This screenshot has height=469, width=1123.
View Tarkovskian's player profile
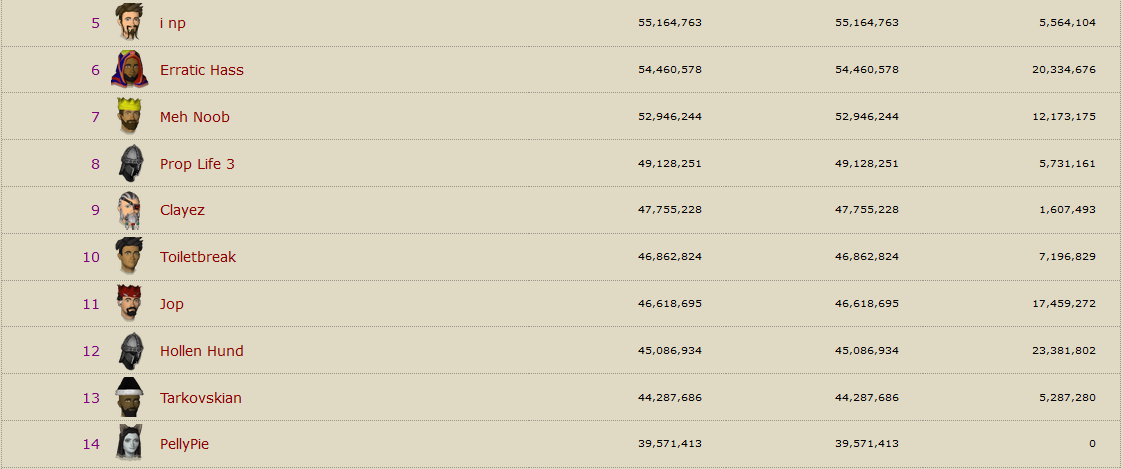tap(201, 398)
